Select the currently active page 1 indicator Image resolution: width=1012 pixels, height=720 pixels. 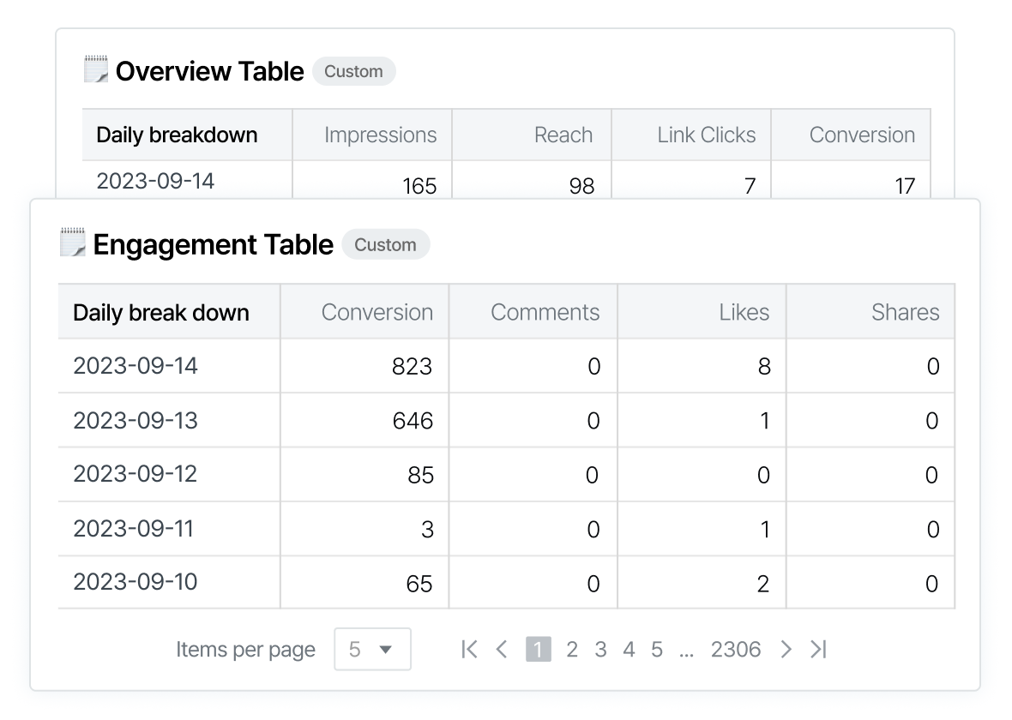pyautogui.click(x=538, y=649)
